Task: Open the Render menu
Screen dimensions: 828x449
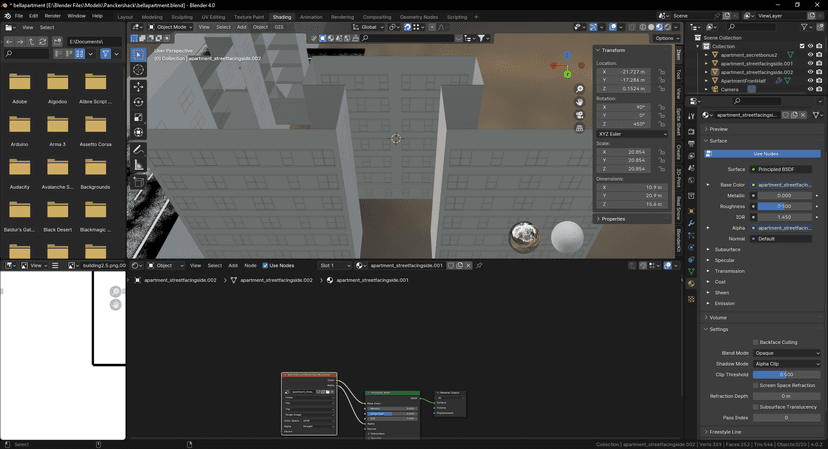Action: (x=52, y=16)
